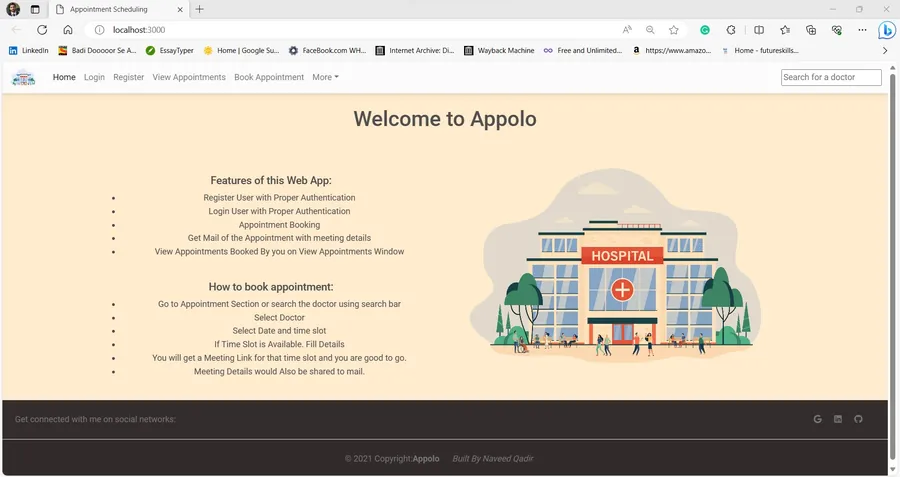
Task: Open the Bing Copilot sidebar icon
Action: tap(887, 30)
